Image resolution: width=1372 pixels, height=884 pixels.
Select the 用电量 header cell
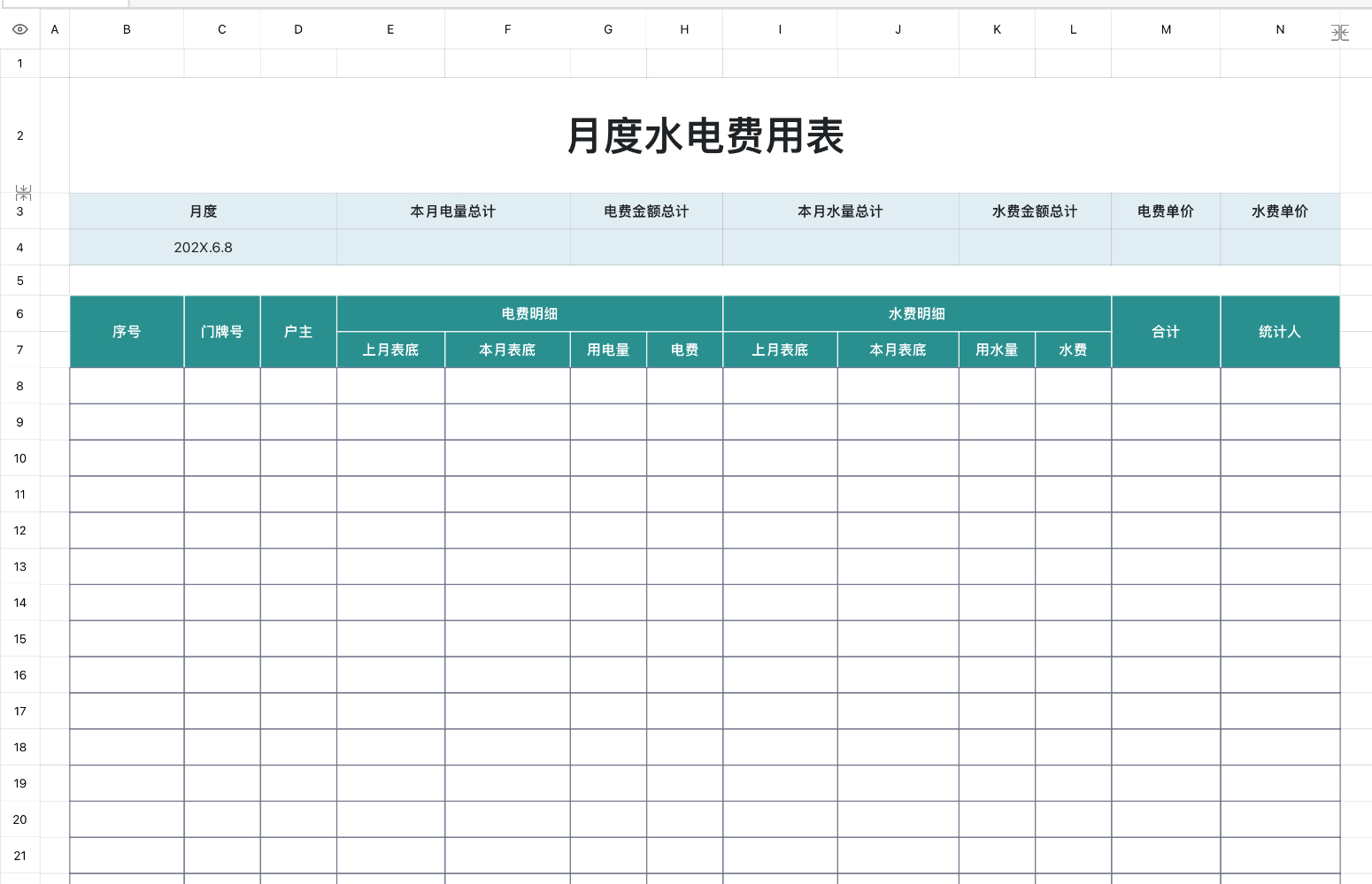click(x=608, y=350)
